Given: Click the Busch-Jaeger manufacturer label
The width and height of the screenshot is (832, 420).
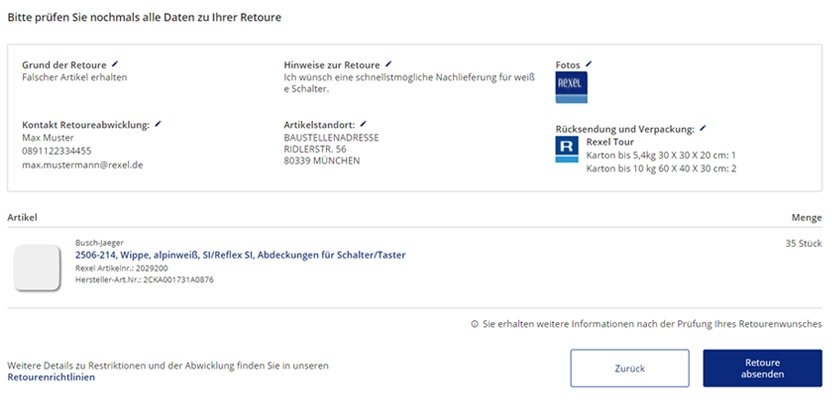Looking at the screenshot, I should click(x=99, y=243).
